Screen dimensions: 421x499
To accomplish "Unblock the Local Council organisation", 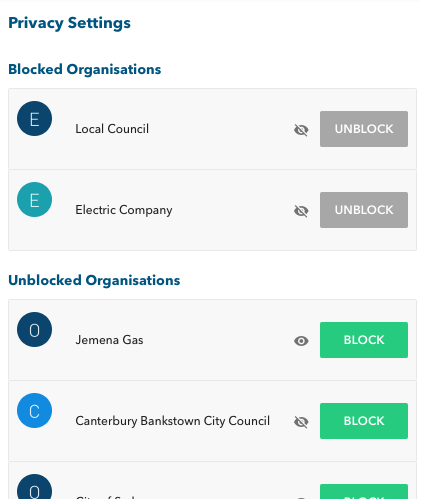I will [x=364, y=129].
